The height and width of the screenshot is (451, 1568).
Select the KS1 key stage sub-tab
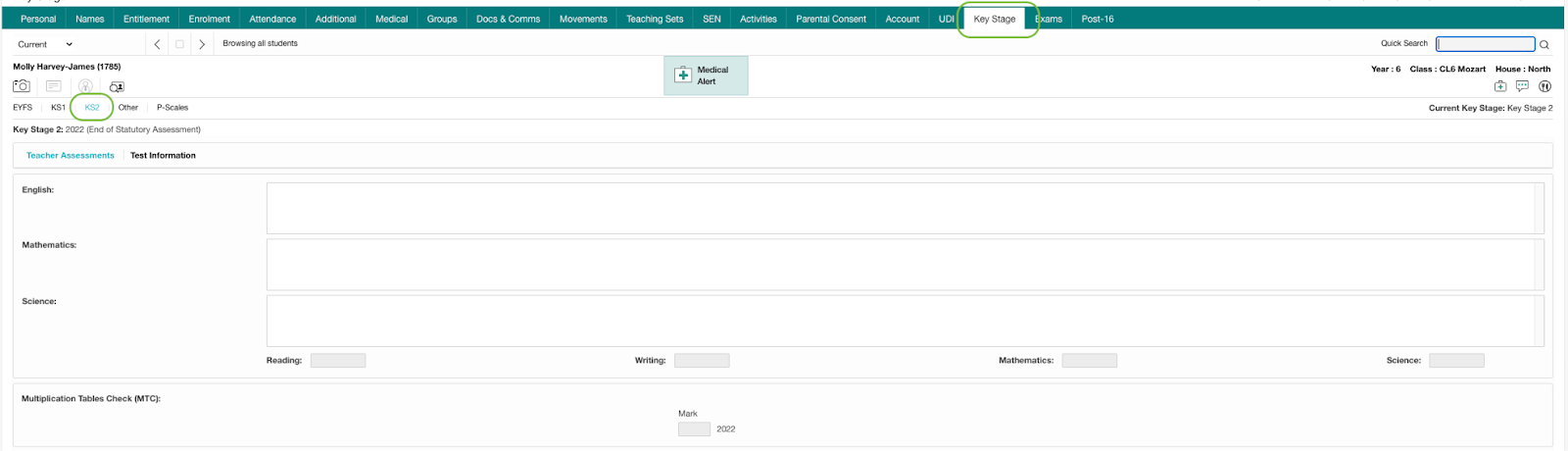pyautogui.click(x=58, y=107)
